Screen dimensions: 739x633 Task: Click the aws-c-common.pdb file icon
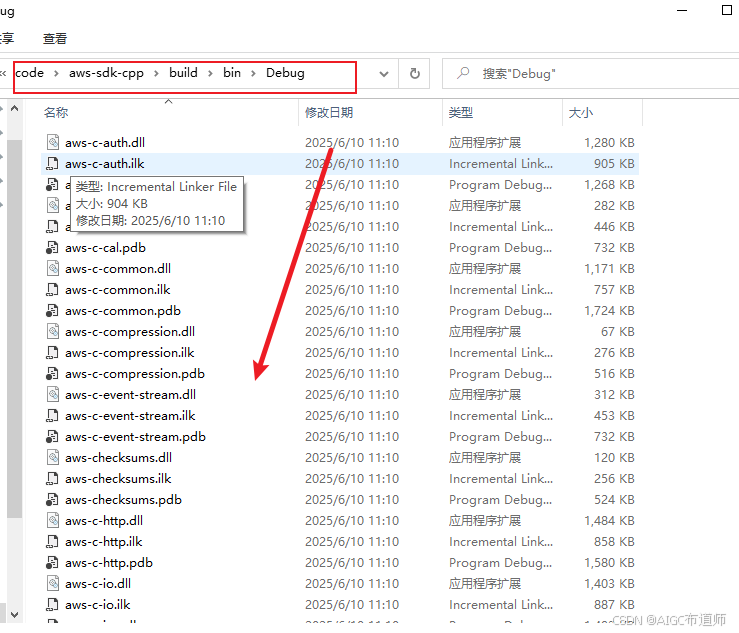(53, 311)
